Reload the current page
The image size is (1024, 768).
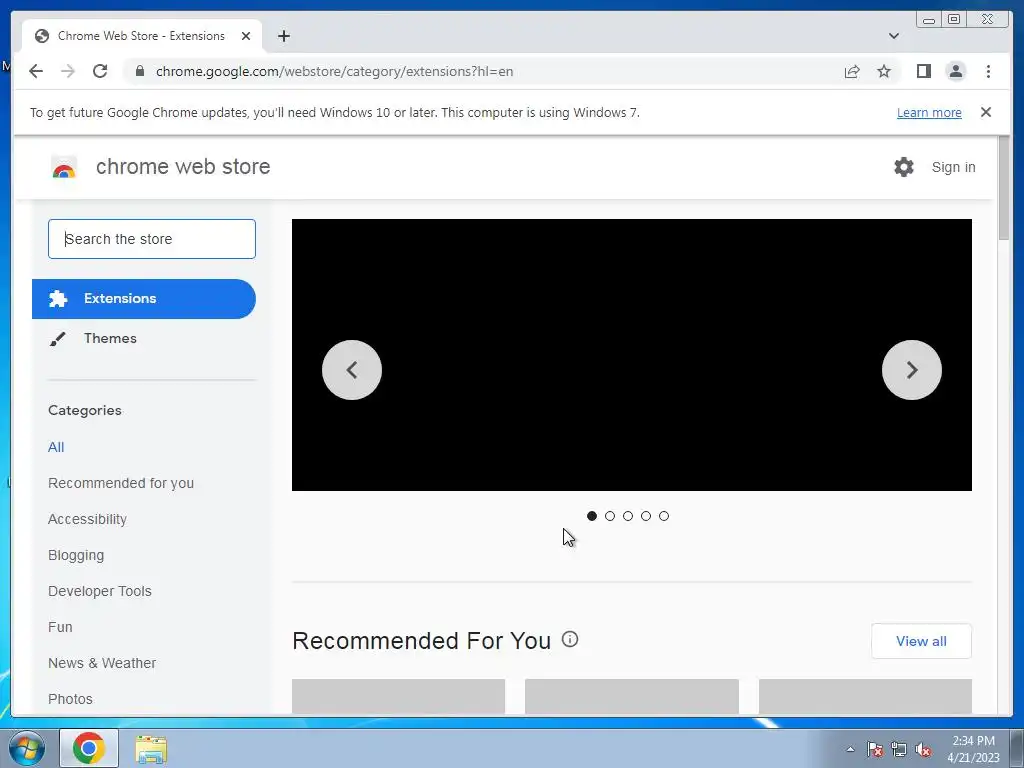tap(100, 71)
